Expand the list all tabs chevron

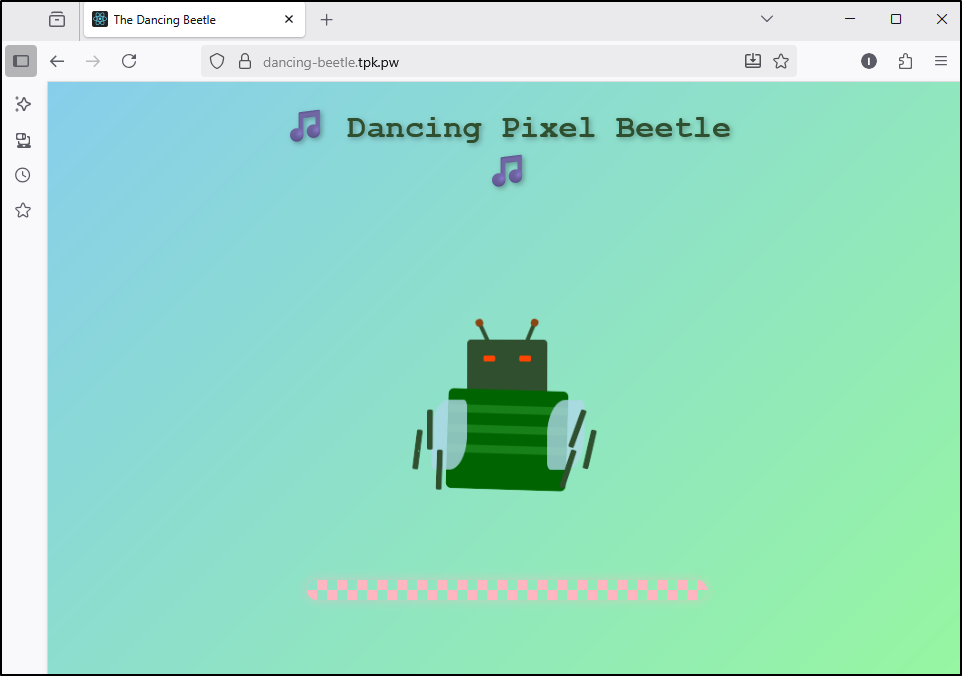[x=767, y=19]
